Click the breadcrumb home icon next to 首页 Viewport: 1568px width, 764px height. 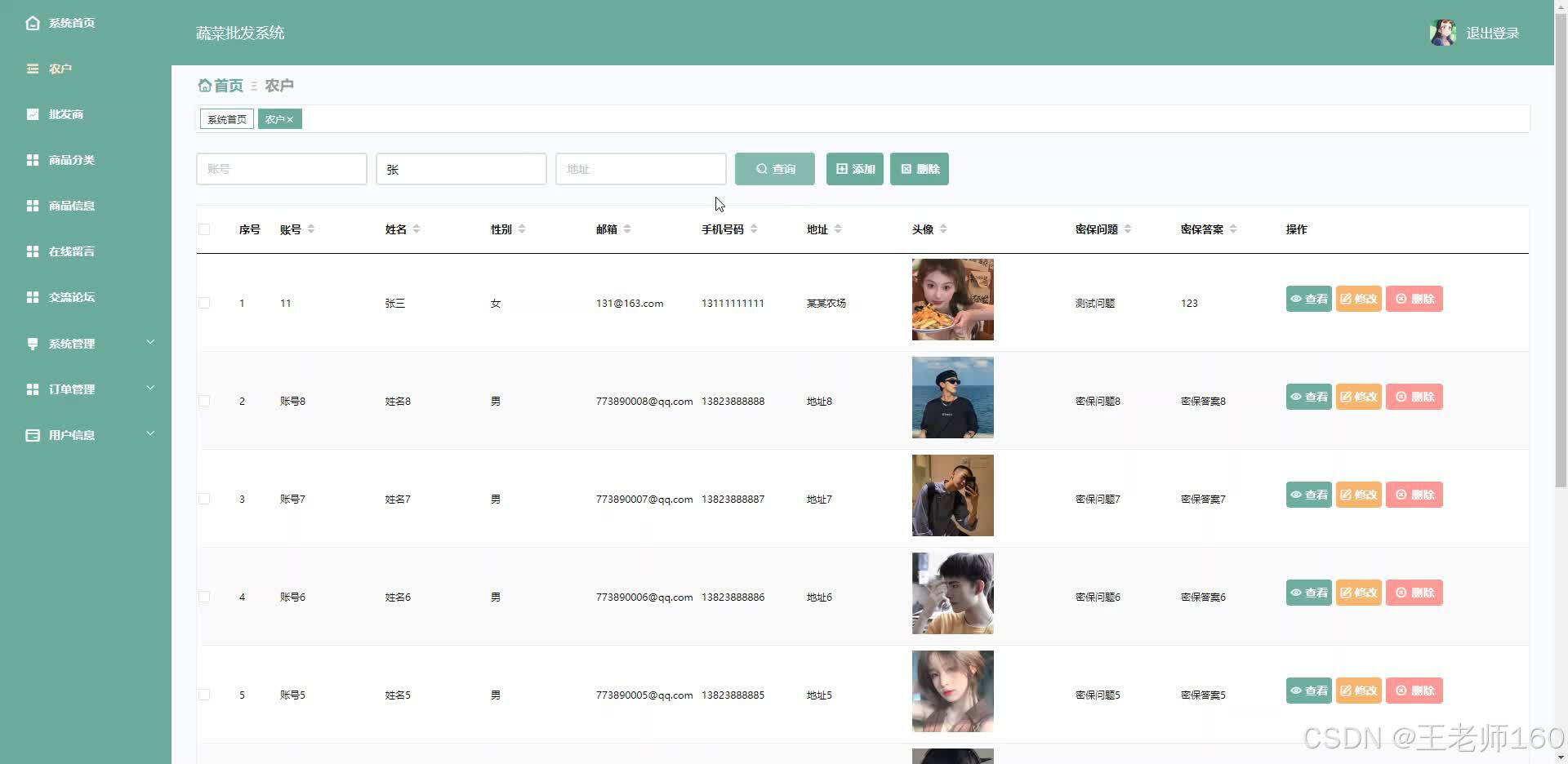204,85
